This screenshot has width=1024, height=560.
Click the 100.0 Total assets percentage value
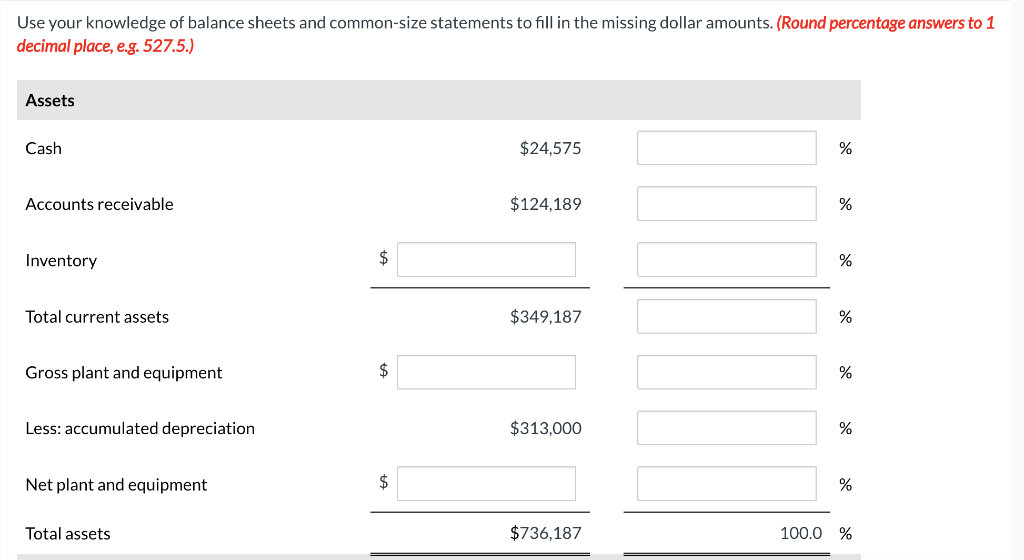click(801, 533)
